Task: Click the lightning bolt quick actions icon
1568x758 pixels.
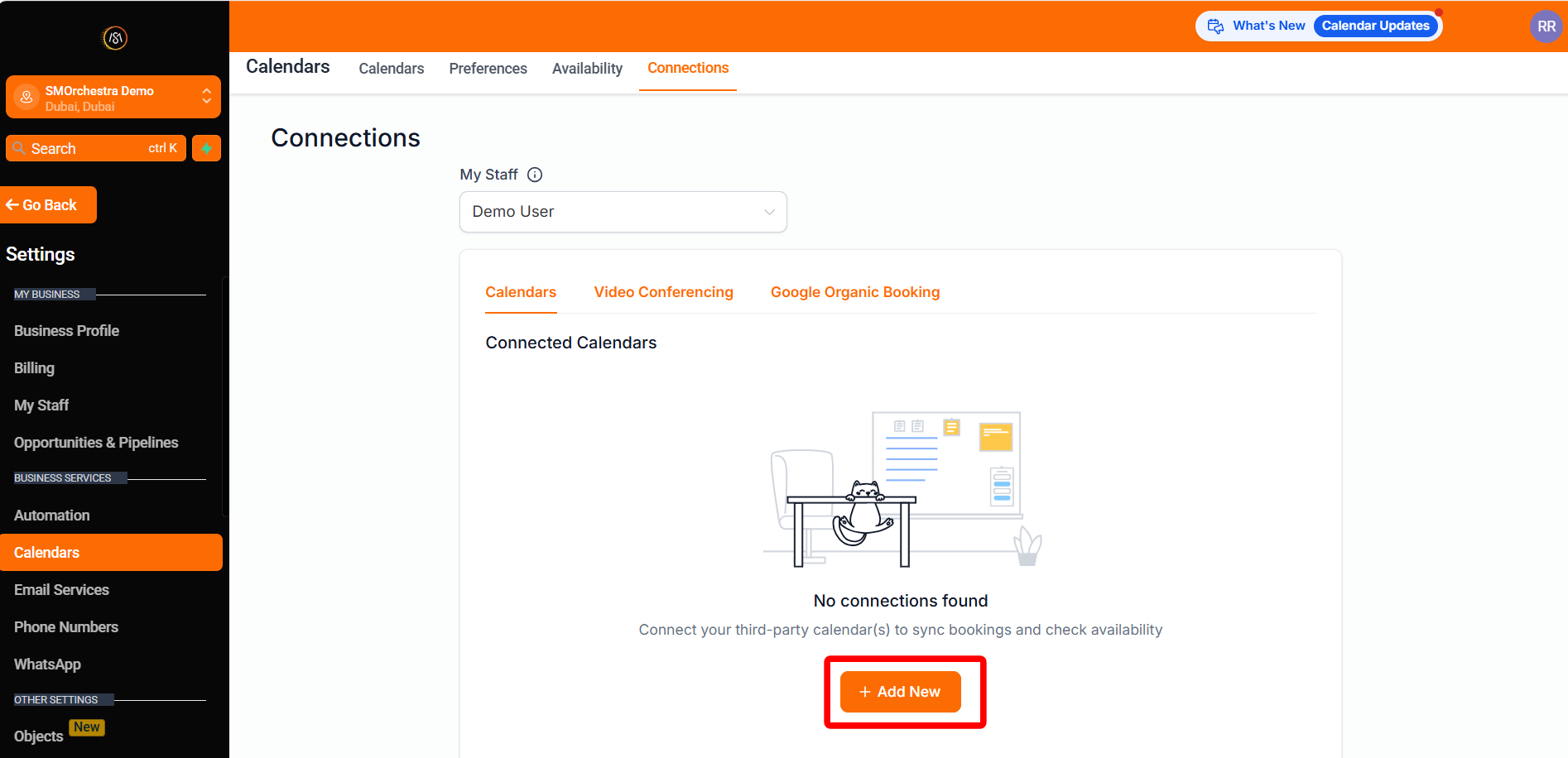Action: click(x=206, y=148)
